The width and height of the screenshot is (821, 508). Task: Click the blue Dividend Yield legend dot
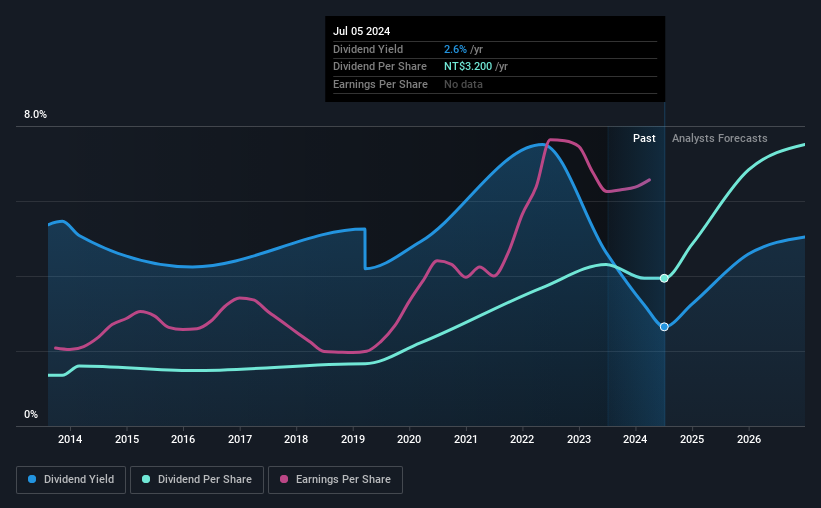click(x=32, y=479)
